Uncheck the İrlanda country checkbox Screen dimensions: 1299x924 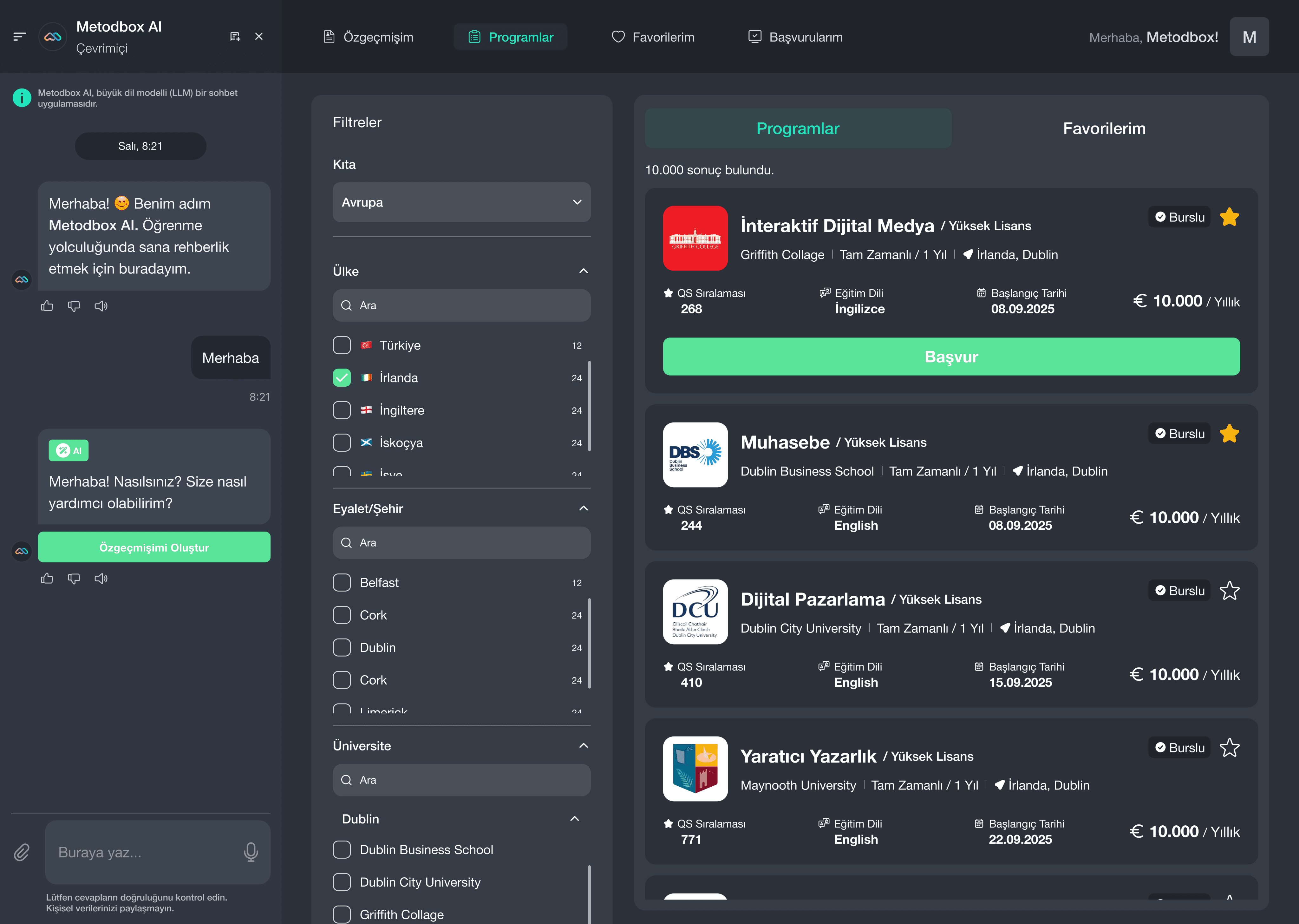342,378
